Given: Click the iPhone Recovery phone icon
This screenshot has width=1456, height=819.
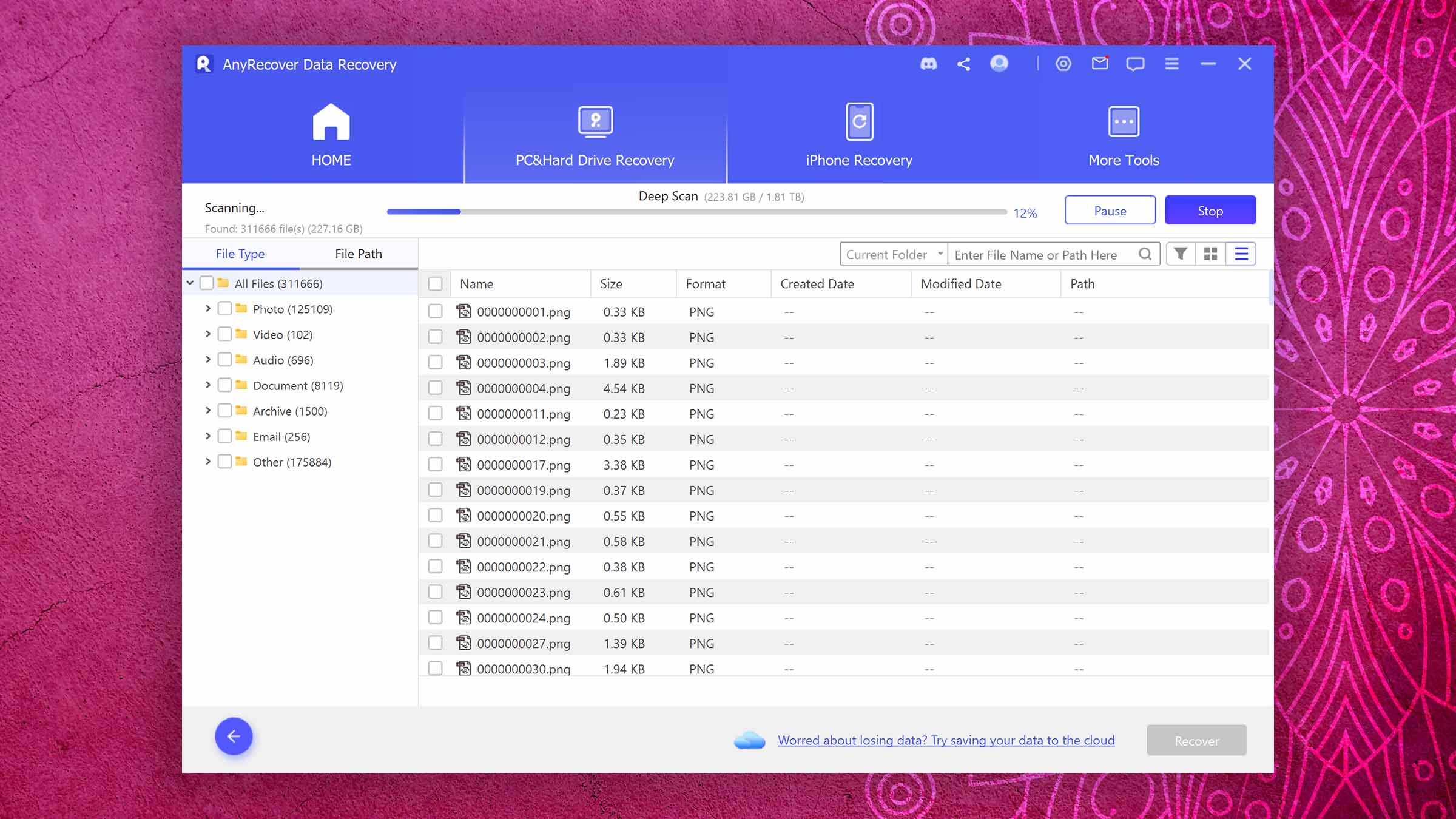Looking at the screenshot, I should (x=860, y=121).
